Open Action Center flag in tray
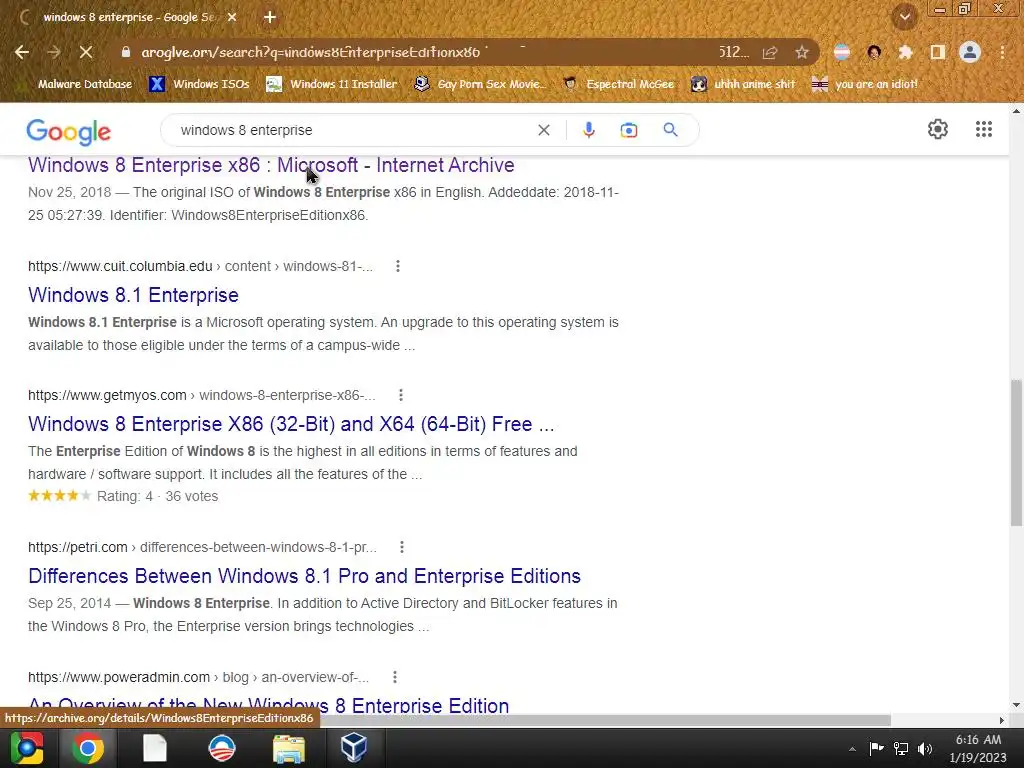 point(876,748)
